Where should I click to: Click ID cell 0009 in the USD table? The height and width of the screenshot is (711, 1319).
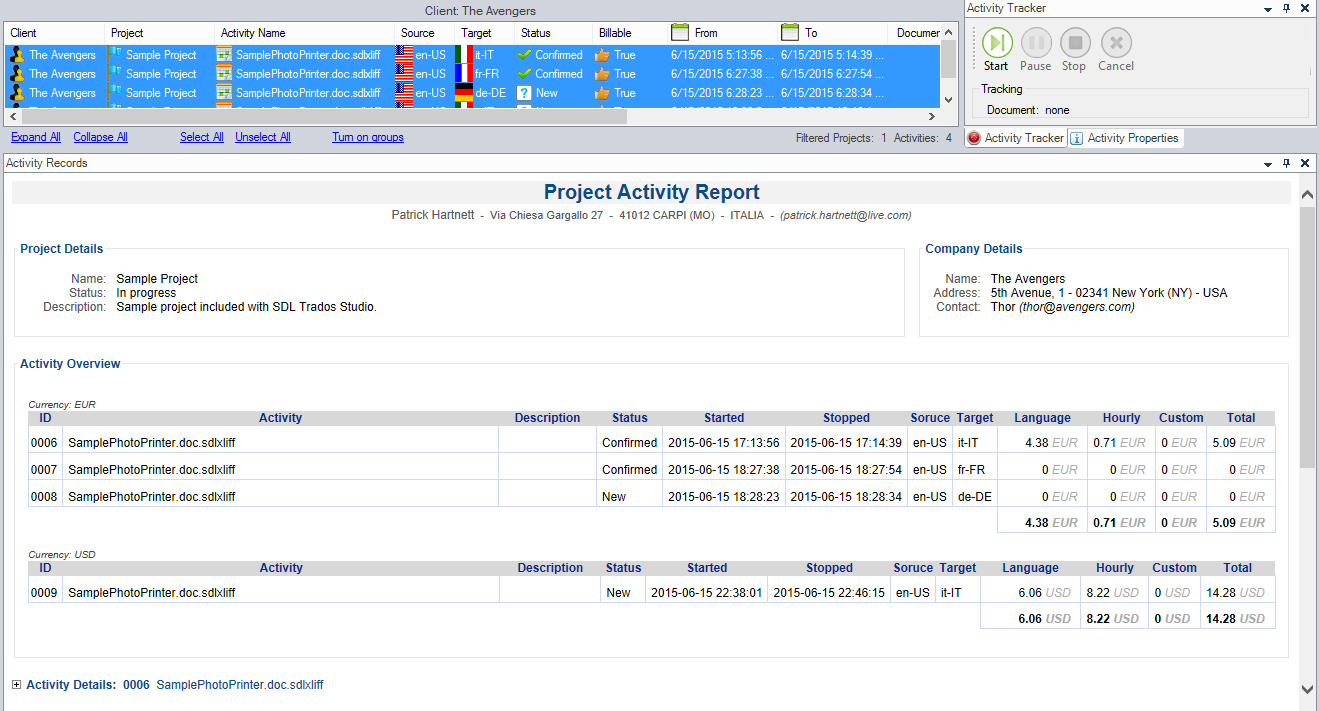pyautogui.click(x=44, y=592)
